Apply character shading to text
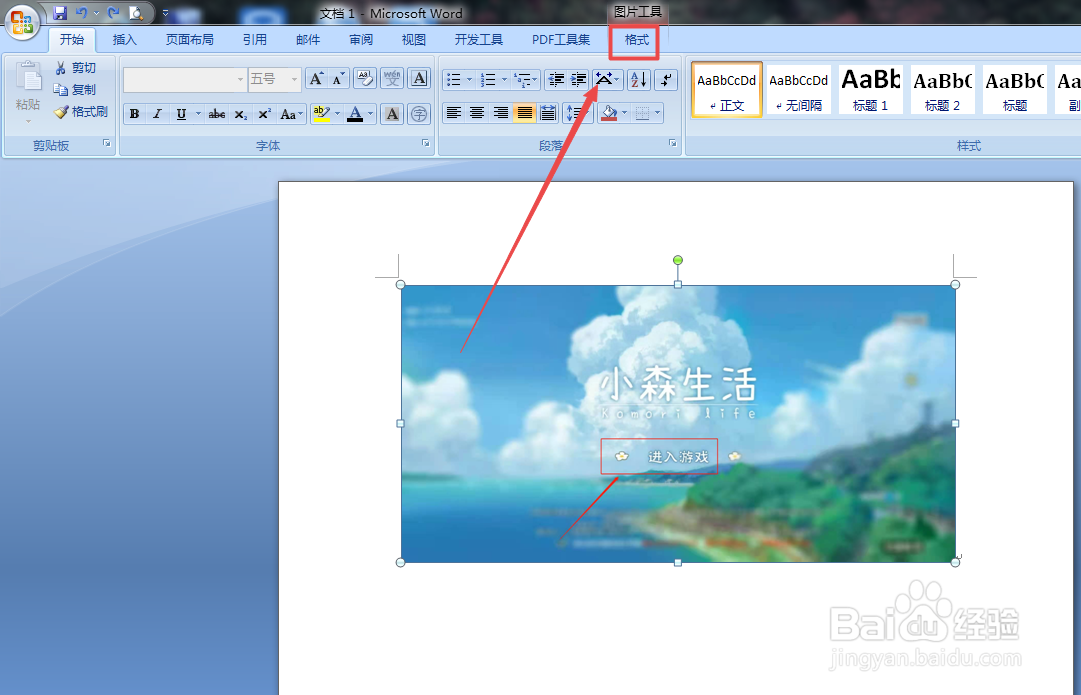 (392, 114)
